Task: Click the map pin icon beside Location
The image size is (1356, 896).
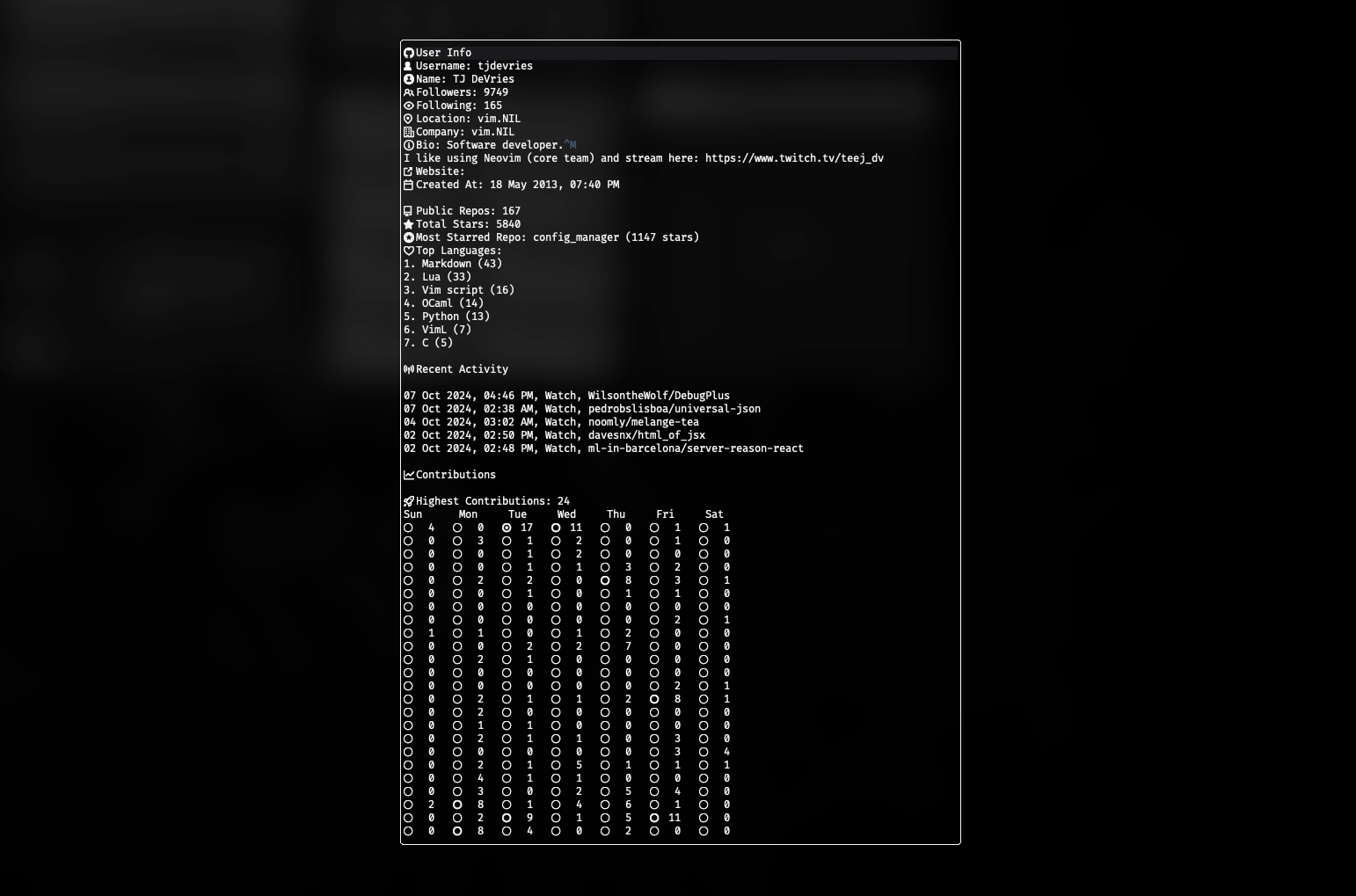Action: (408, 119)
